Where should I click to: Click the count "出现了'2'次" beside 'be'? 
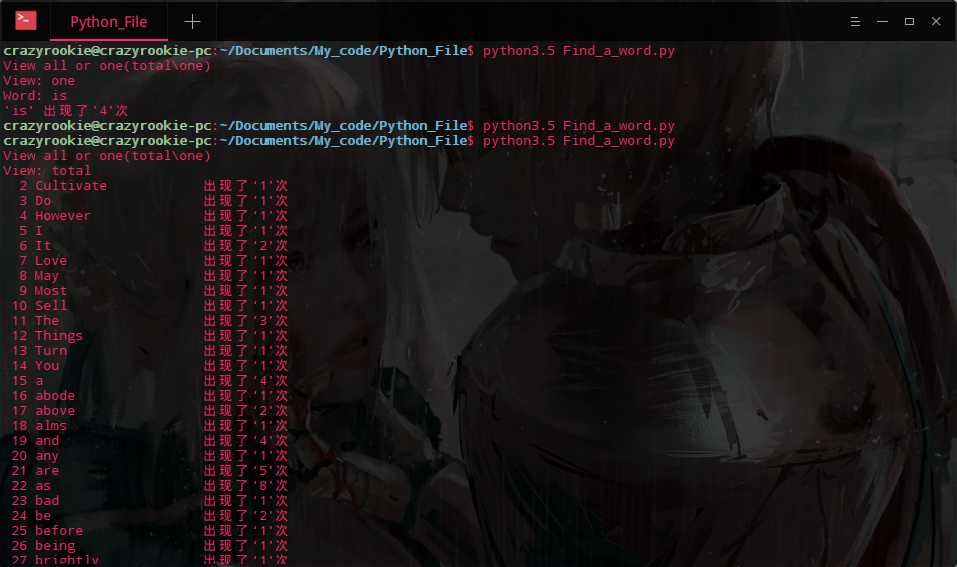(246, 516)
